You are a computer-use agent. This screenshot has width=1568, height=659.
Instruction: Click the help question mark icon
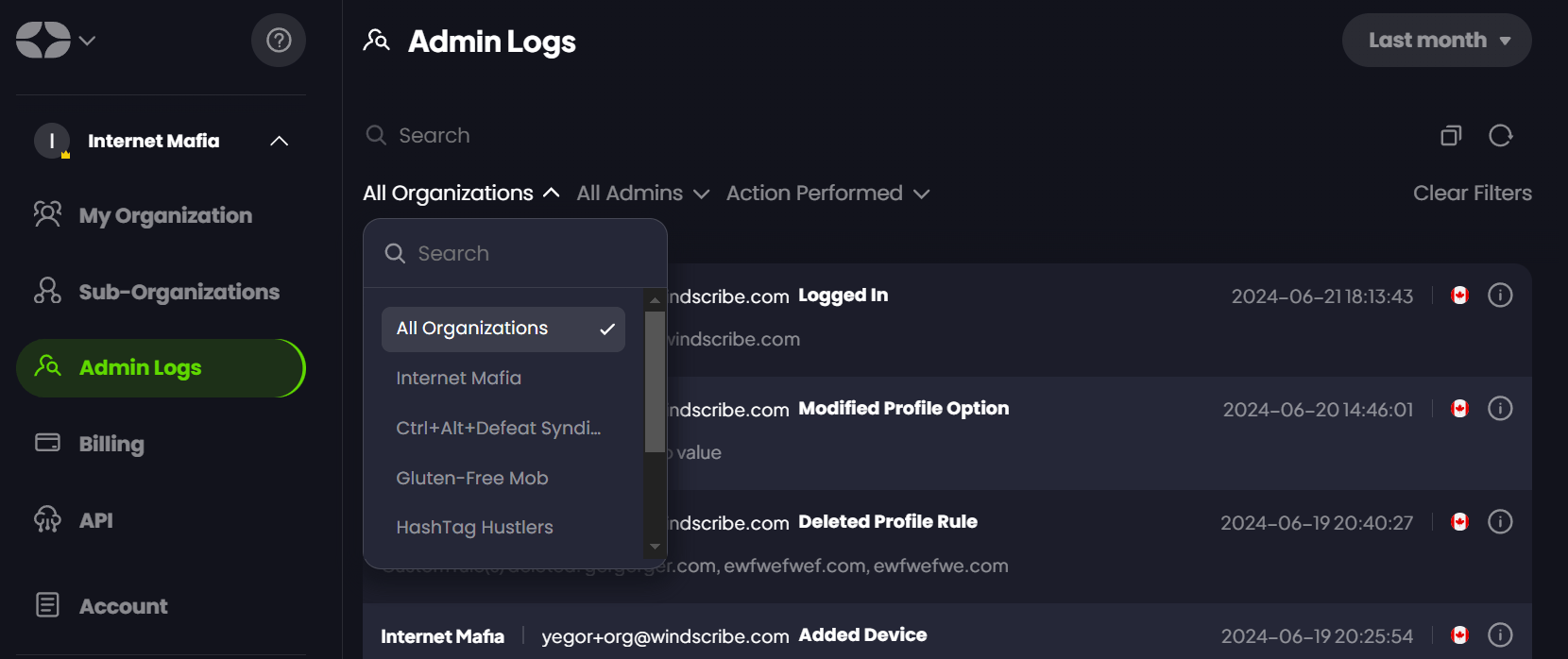279,41
